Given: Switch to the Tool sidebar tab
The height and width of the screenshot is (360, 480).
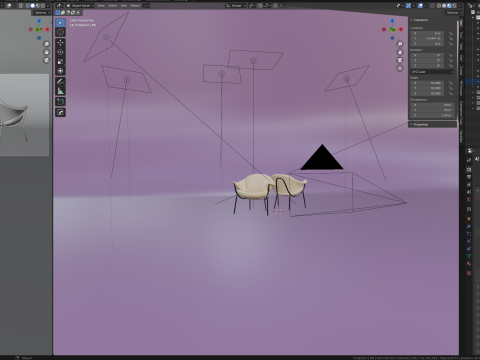Looking at the screenshot, I should point(461,34).
